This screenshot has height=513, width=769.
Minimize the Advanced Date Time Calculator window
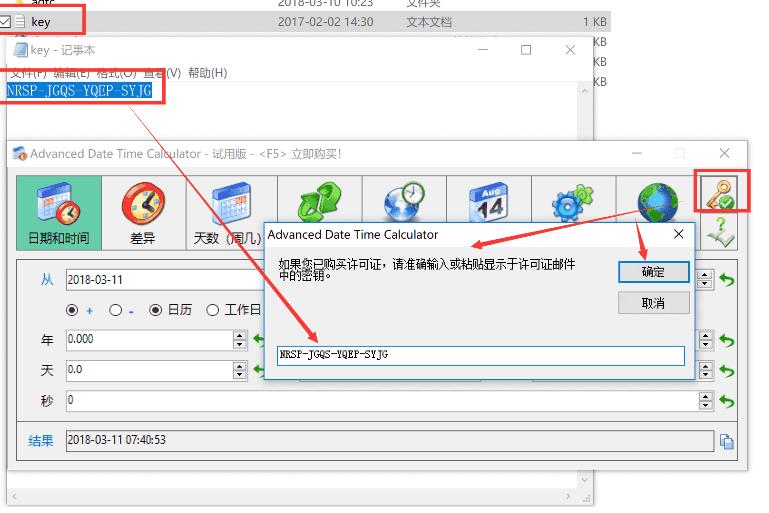(637, 154)
